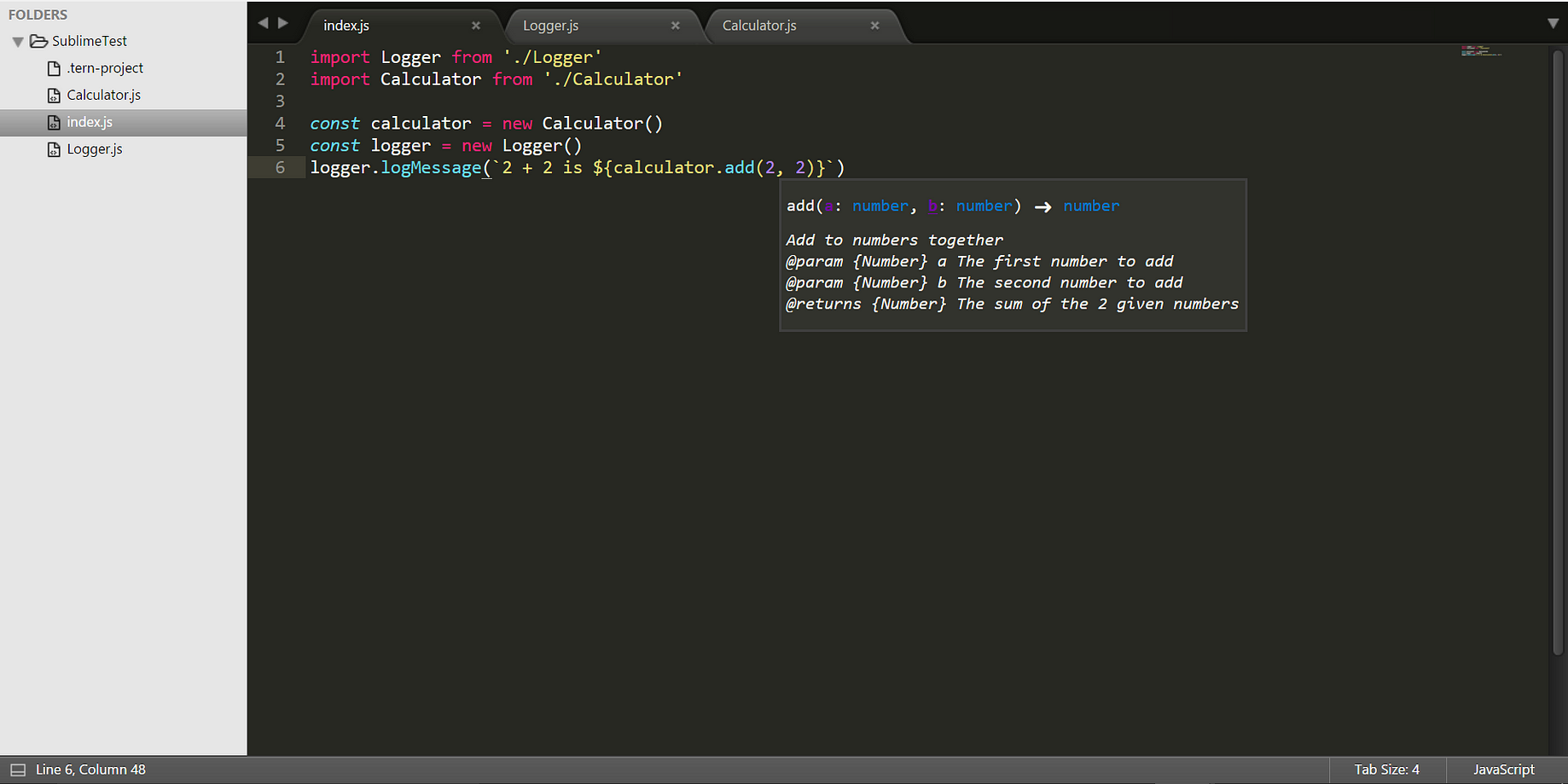The height and width of the screenshot is (784, 1568).
Task: Collapse the SublimeTest folder arrow
Action: [17, 41]
